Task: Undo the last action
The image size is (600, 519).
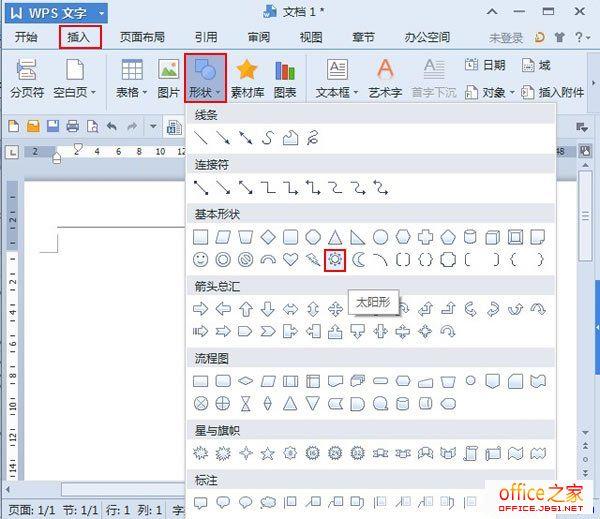Action: [x=112, y=126]
